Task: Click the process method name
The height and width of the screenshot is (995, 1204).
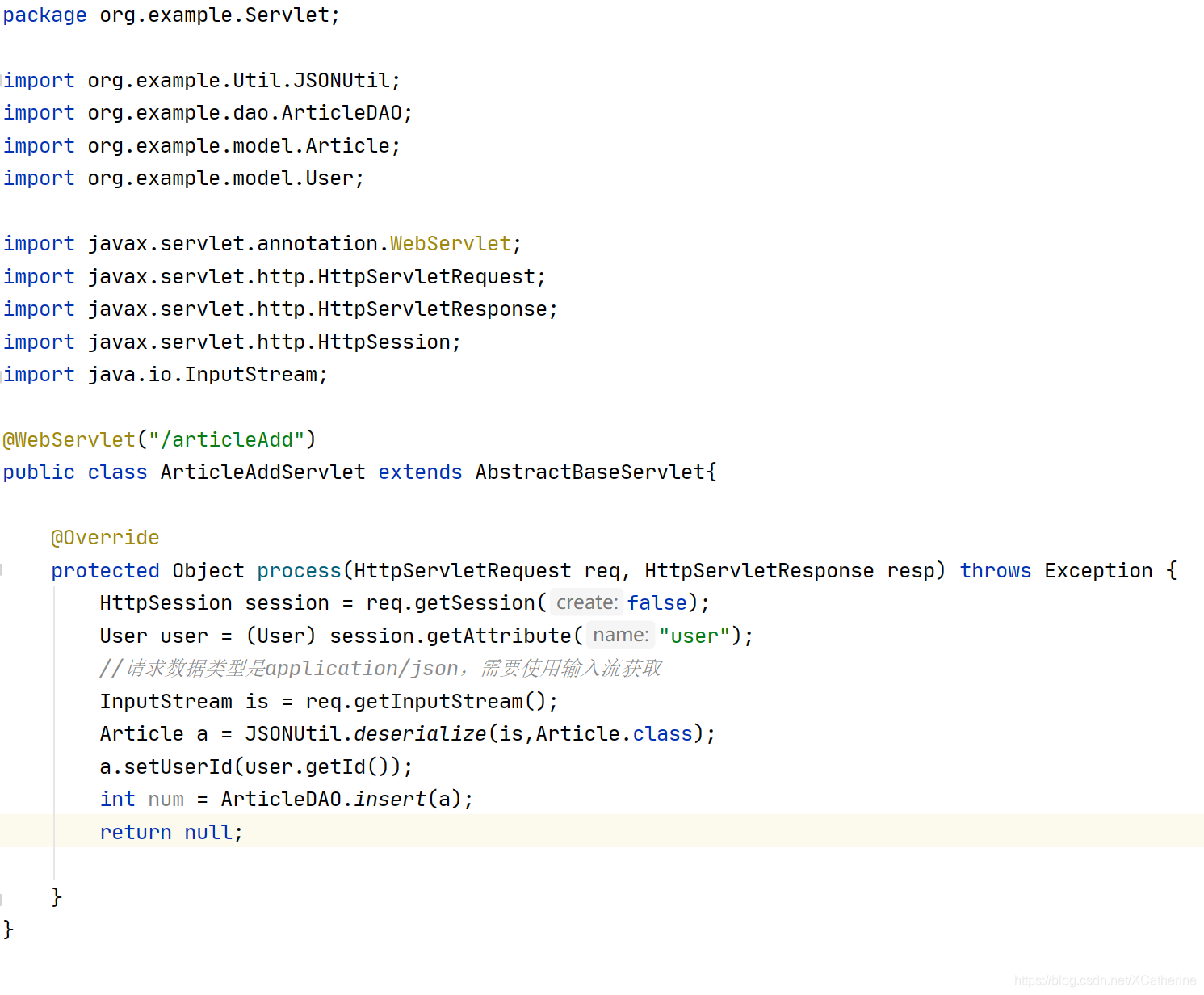Action: point(299,570)
